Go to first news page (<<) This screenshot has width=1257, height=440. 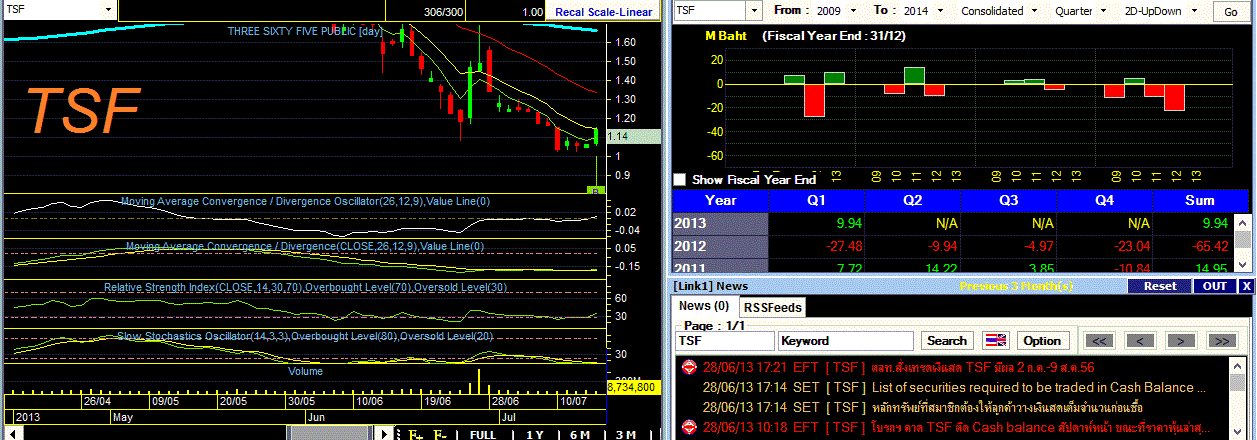tap(1101, 341)
